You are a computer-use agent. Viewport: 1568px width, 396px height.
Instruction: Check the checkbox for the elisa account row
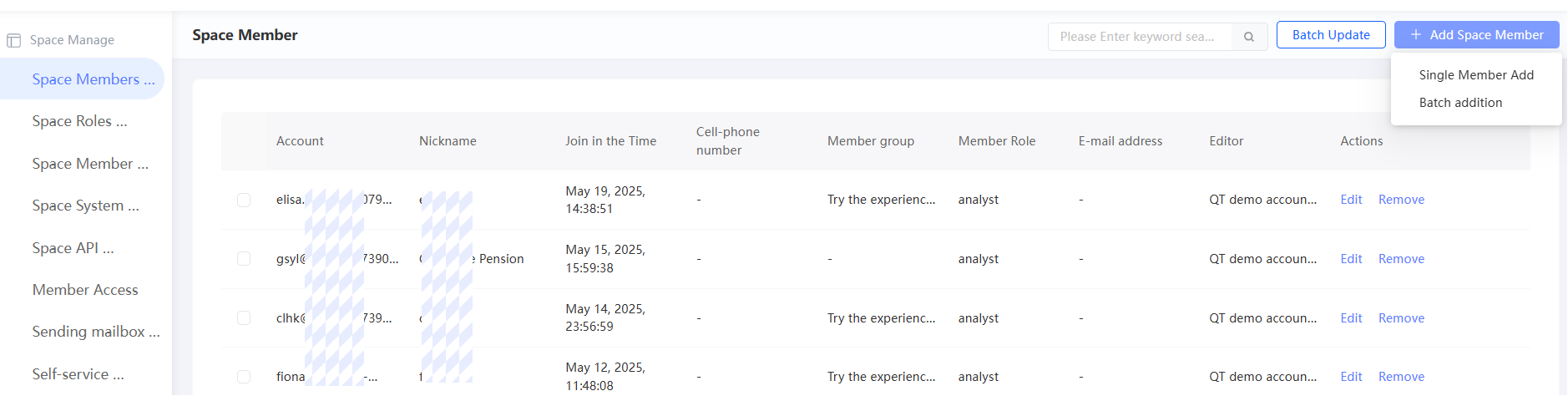point(244,200)
